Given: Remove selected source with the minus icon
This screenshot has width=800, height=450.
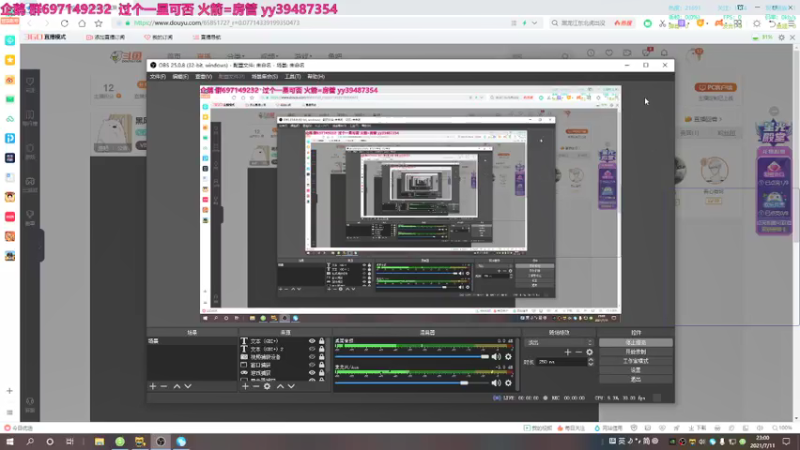Looking at the screenshot, I should [x=256, y=386].
